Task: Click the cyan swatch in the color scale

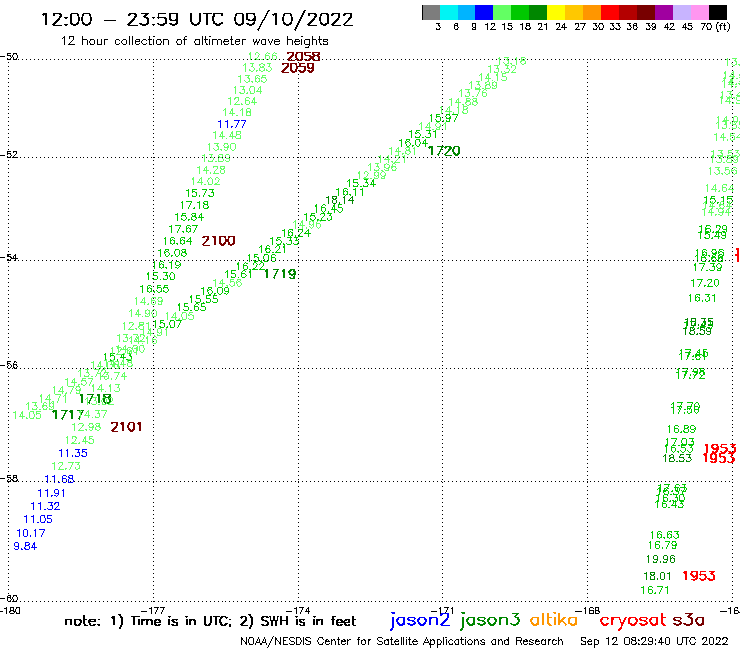Action: tap(449, 12)
